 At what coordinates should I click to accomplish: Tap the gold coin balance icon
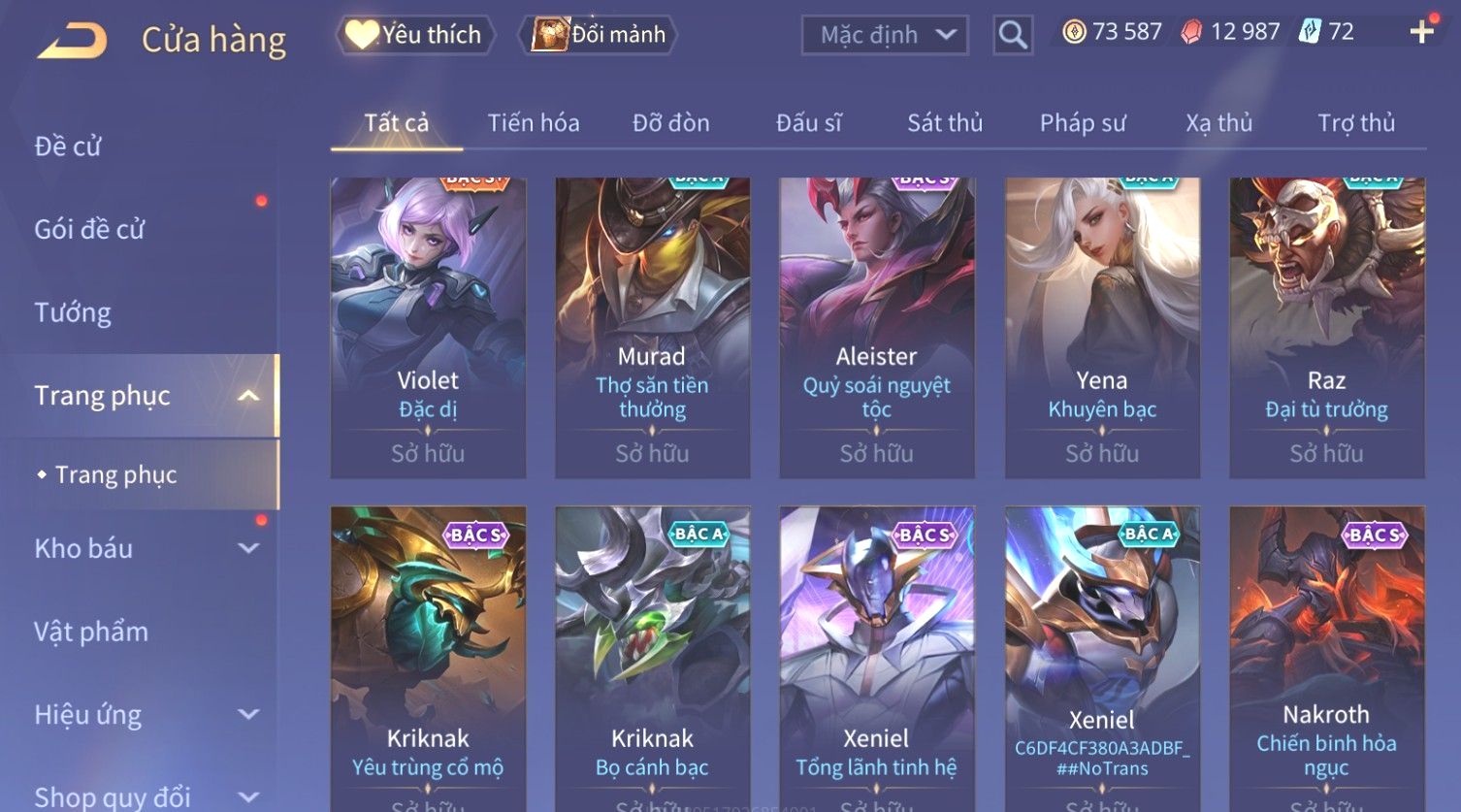pos(1074,32)
